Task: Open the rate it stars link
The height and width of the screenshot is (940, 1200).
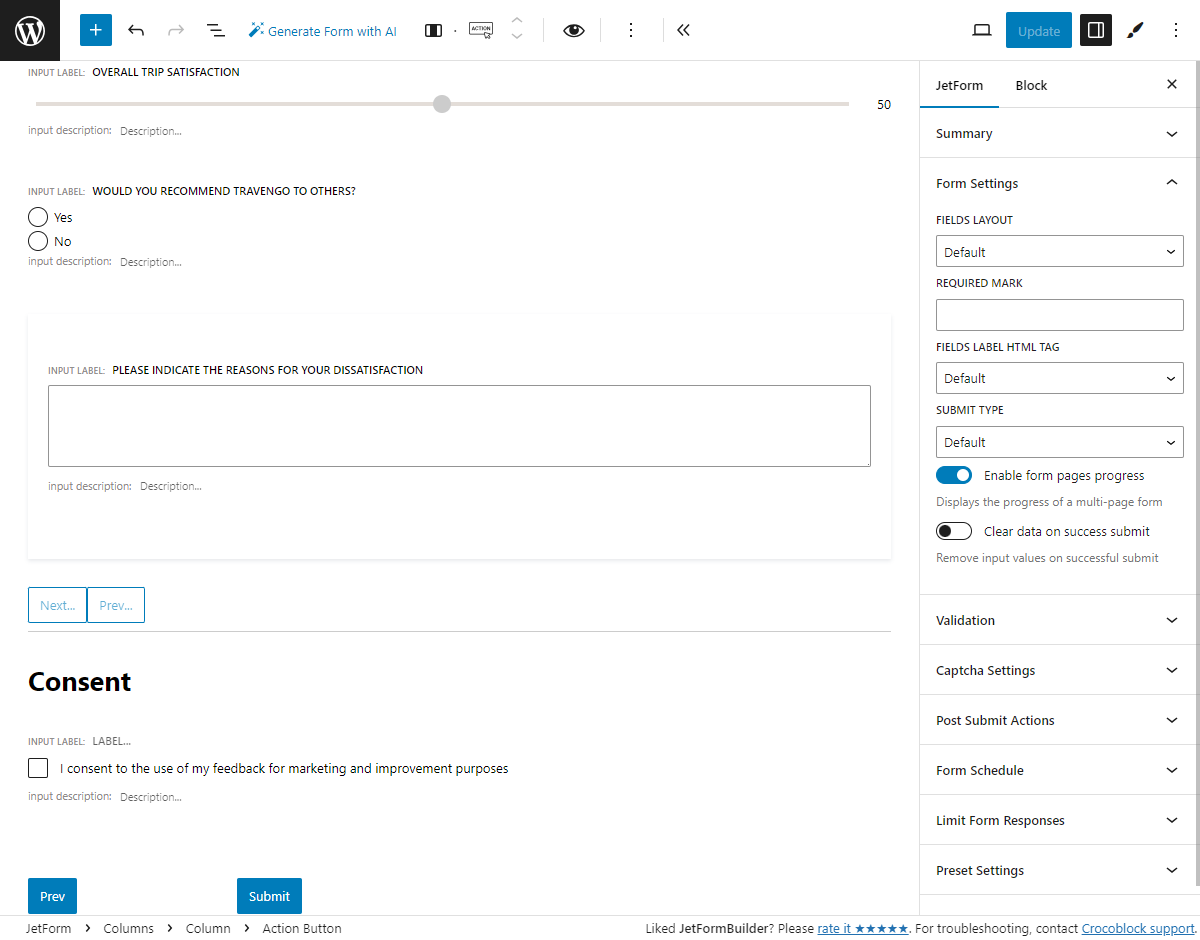Action: click(x=863, y=928)
